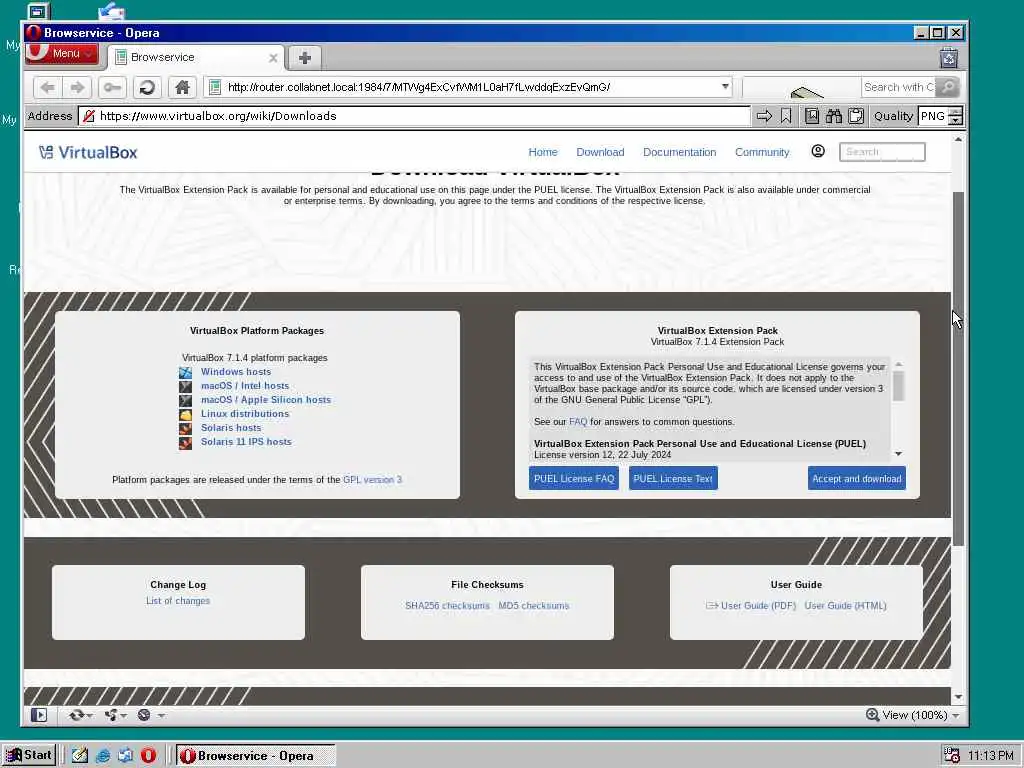Open the Solaris 11 IPS hosts link
The height and width of the screenshot is (768, 1024).
246,442
